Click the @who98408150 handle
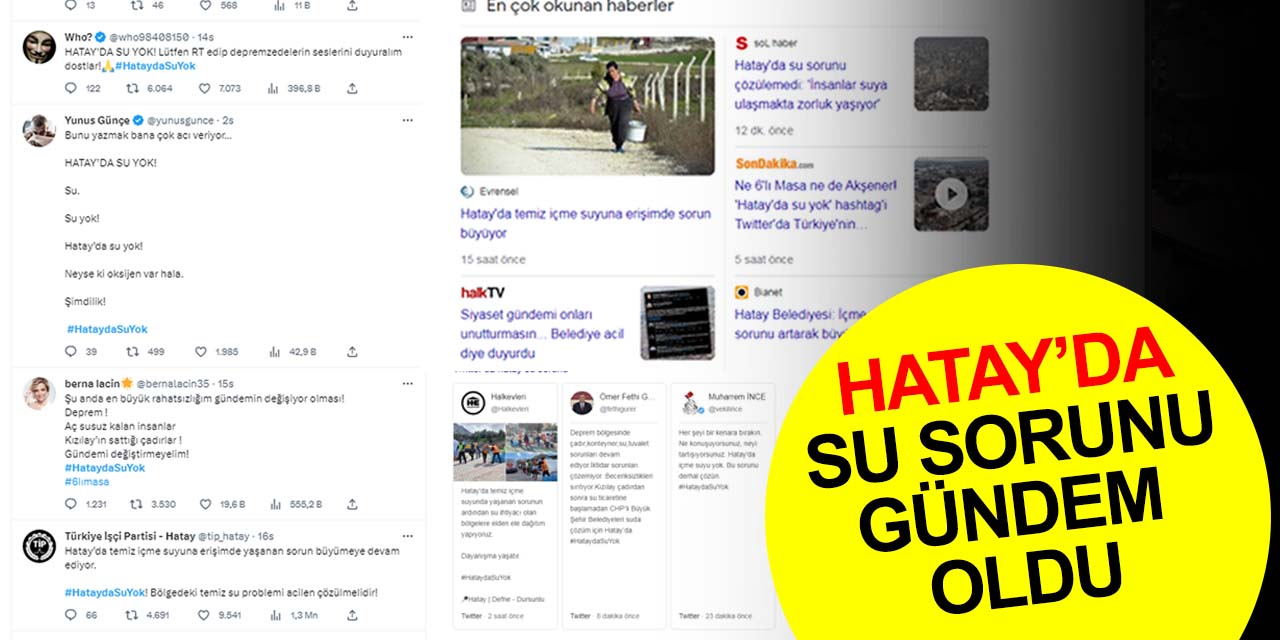 point(147,36)
